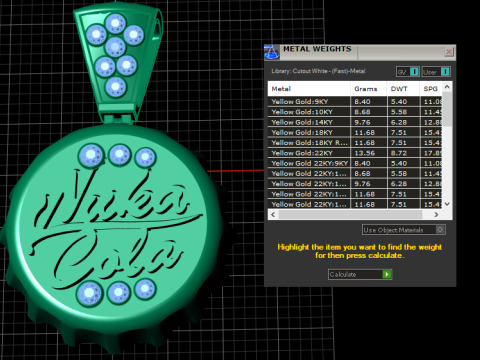The height and width of the screenshot is (360, 480).
Task: Select the Yellow Gold:18KY R... row
Action: (355, 143)
